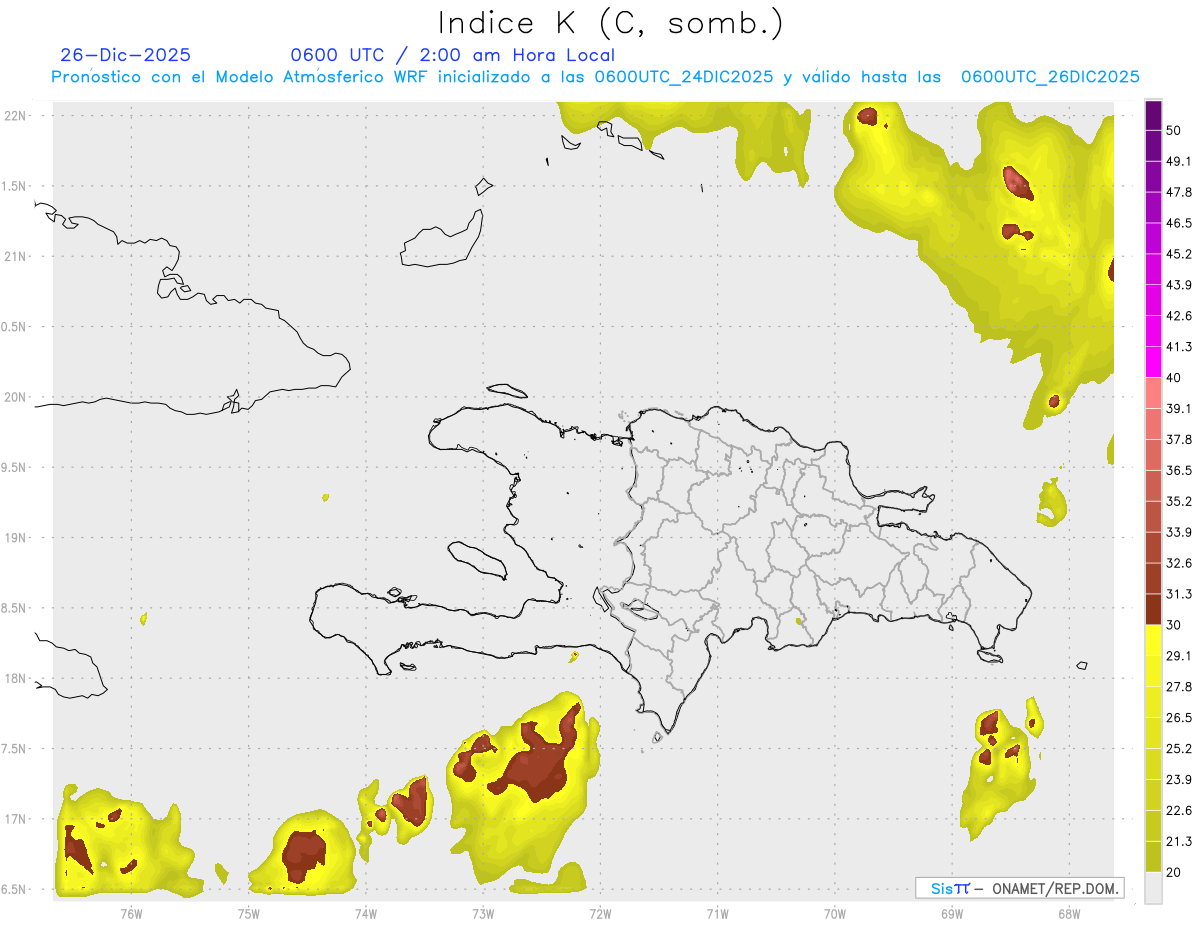Screen dimensions: 1200x927
Task: Click the colorbar value "45.2"
Action: pos(1179,255)
